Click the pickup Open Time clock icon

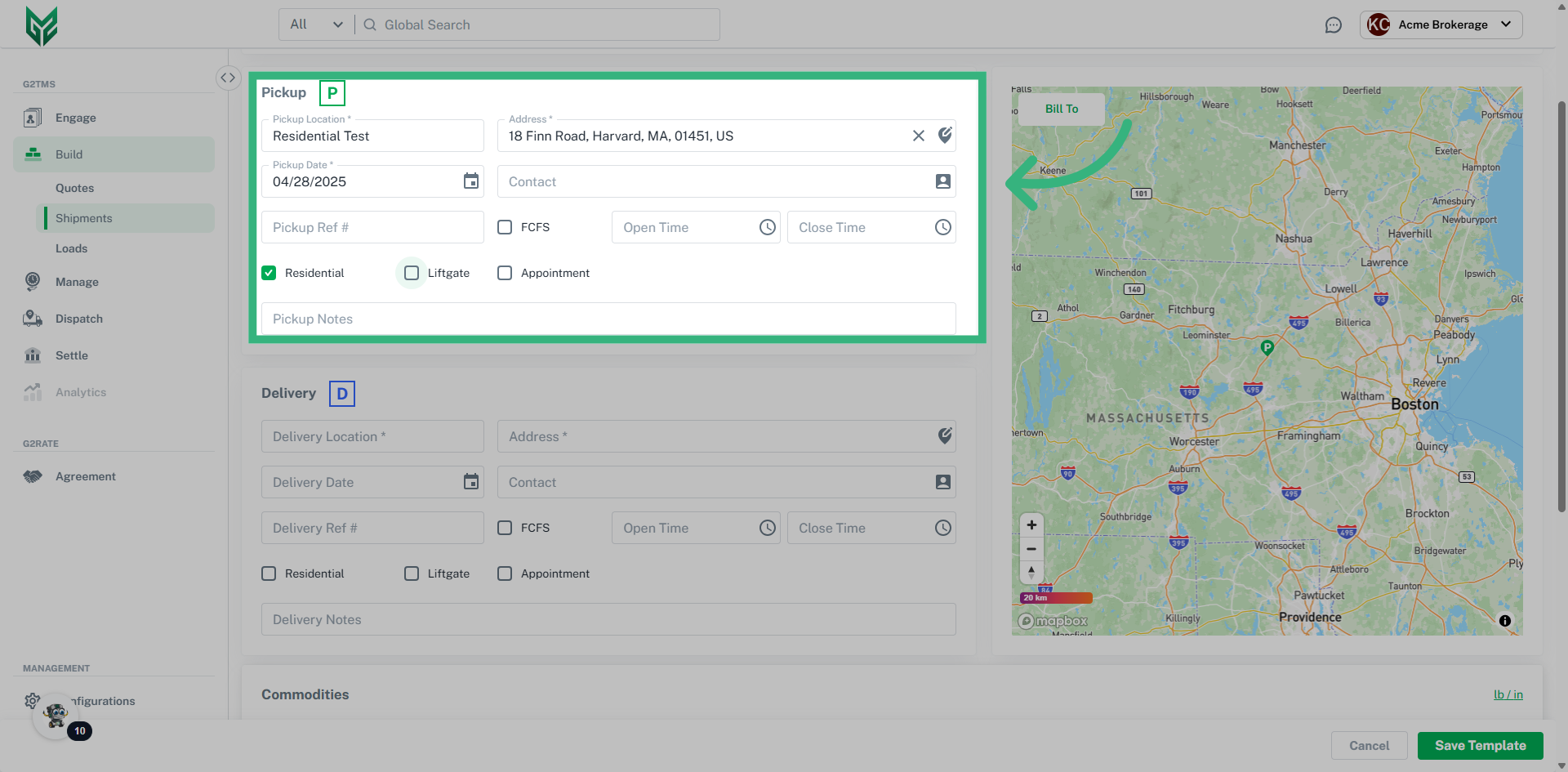pos(768,227)
